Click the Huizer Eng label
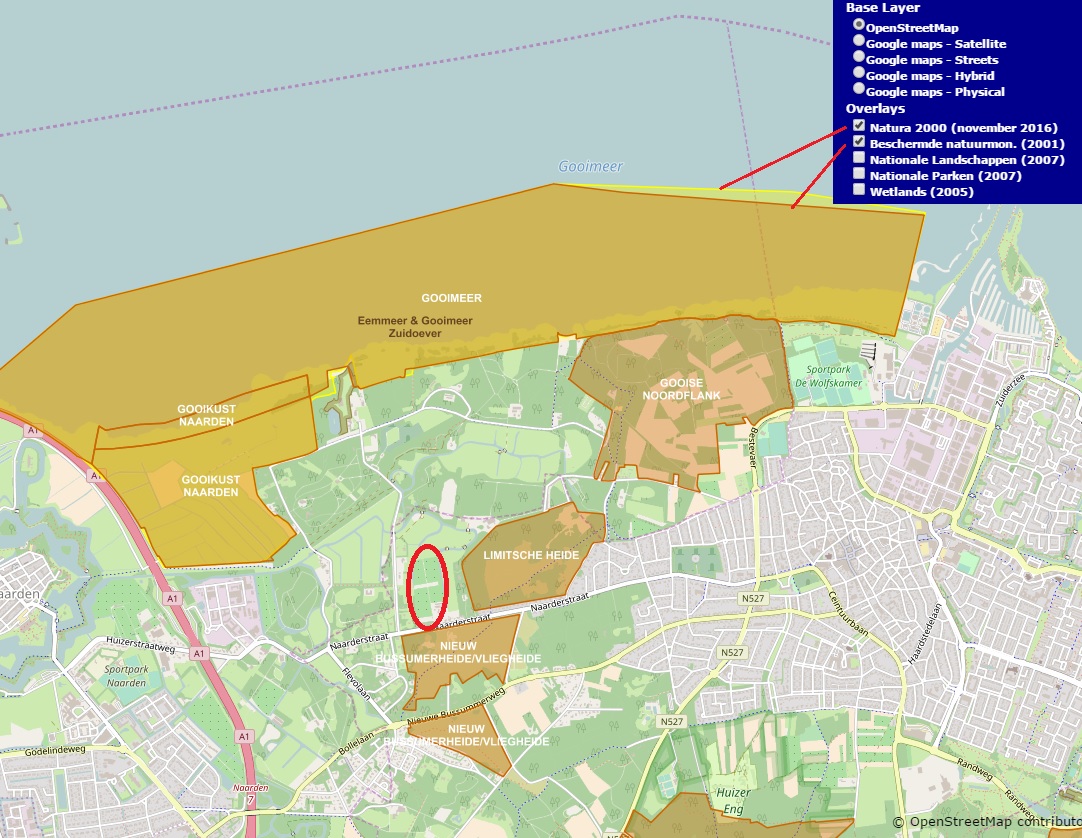 point(733,801)
